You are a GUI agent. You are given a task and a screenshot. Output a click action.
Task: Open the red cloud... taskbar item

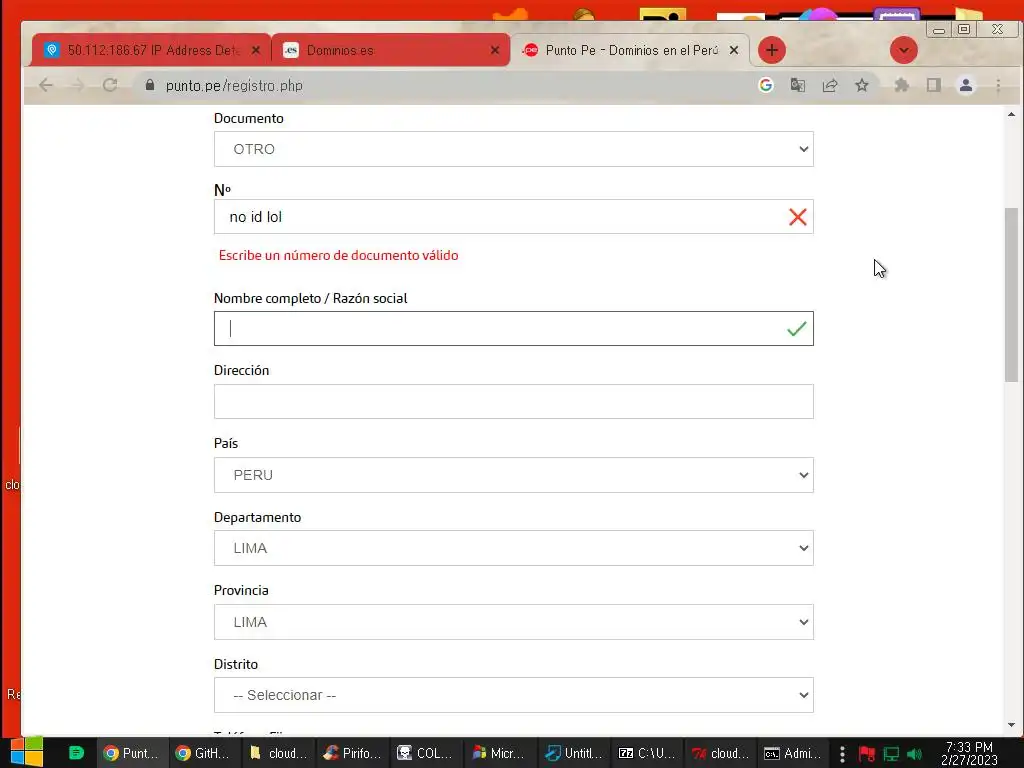(x=720, y=753)
